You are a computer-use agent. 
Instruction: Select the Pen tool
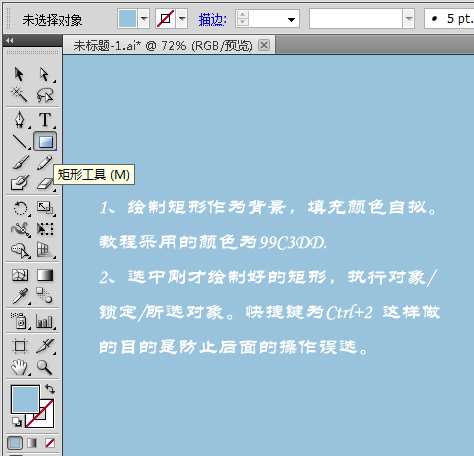[20, 119]
